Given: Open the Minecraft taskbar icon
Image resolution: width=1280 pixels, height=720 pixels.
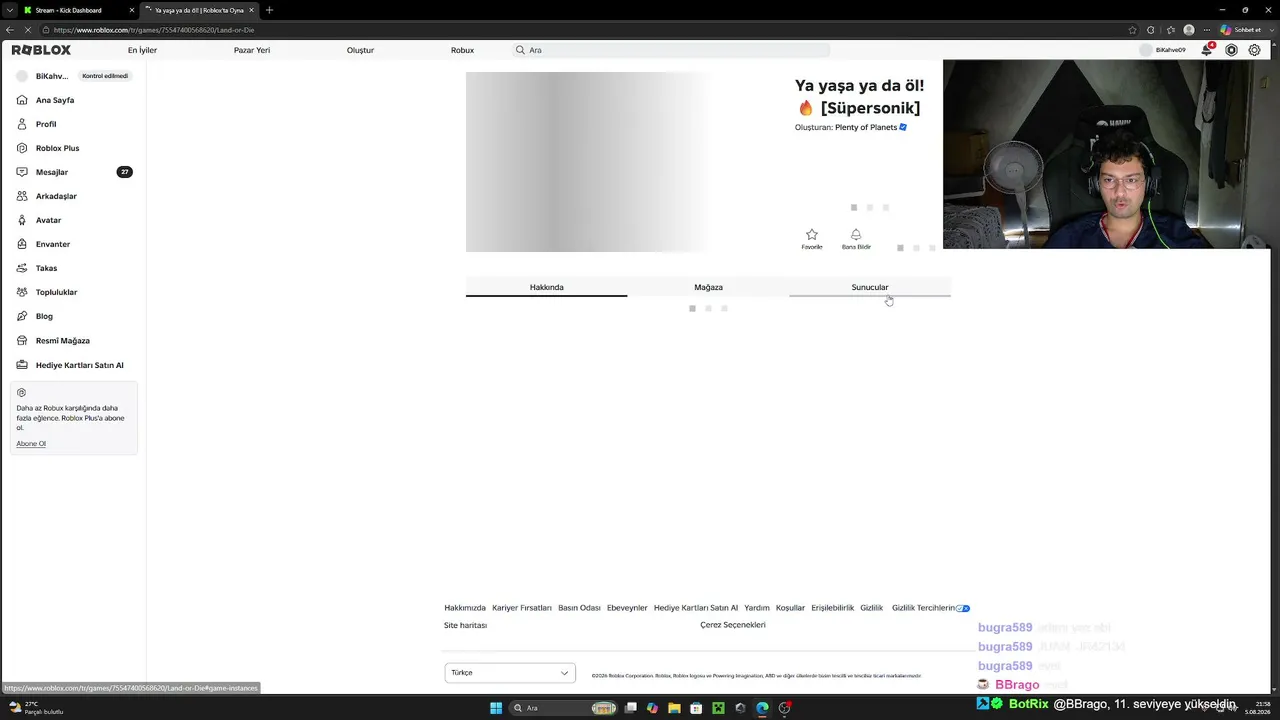Looking at the screenshot, I should [x=718, y=708].
